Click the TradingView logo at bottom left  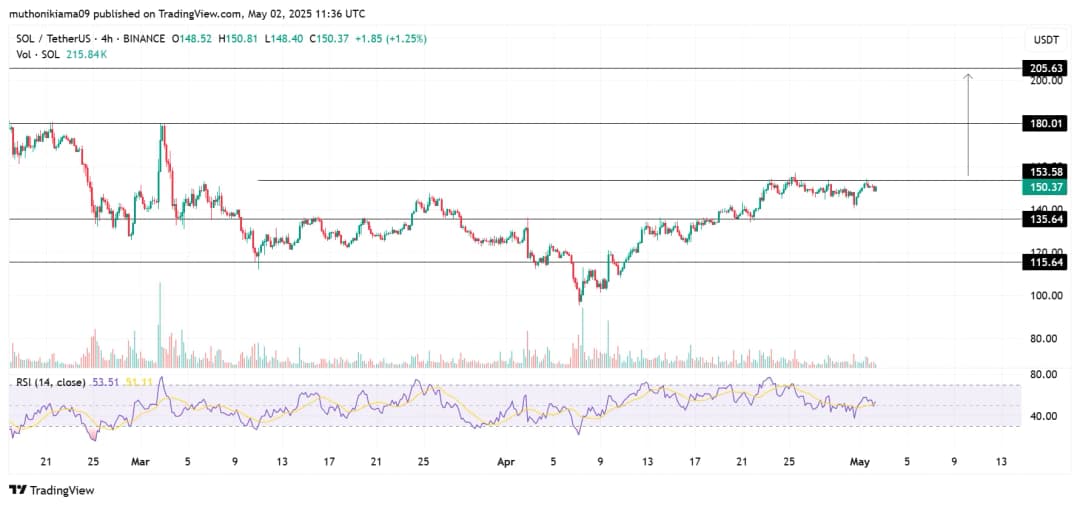[50, 490]
